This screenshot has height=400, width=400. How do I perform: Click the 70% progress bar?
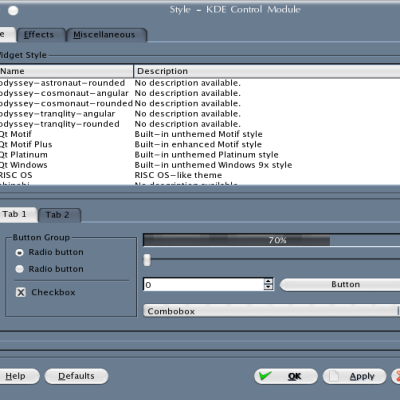[x=271, y=240]
